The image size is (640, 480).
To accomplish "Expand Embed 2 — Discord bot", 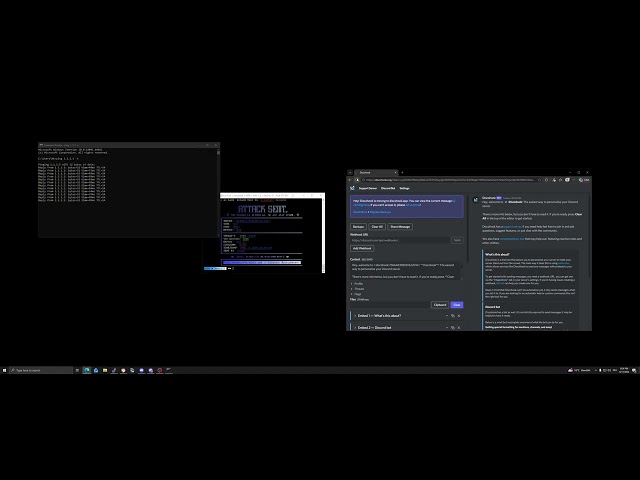I will pos(373,327).
